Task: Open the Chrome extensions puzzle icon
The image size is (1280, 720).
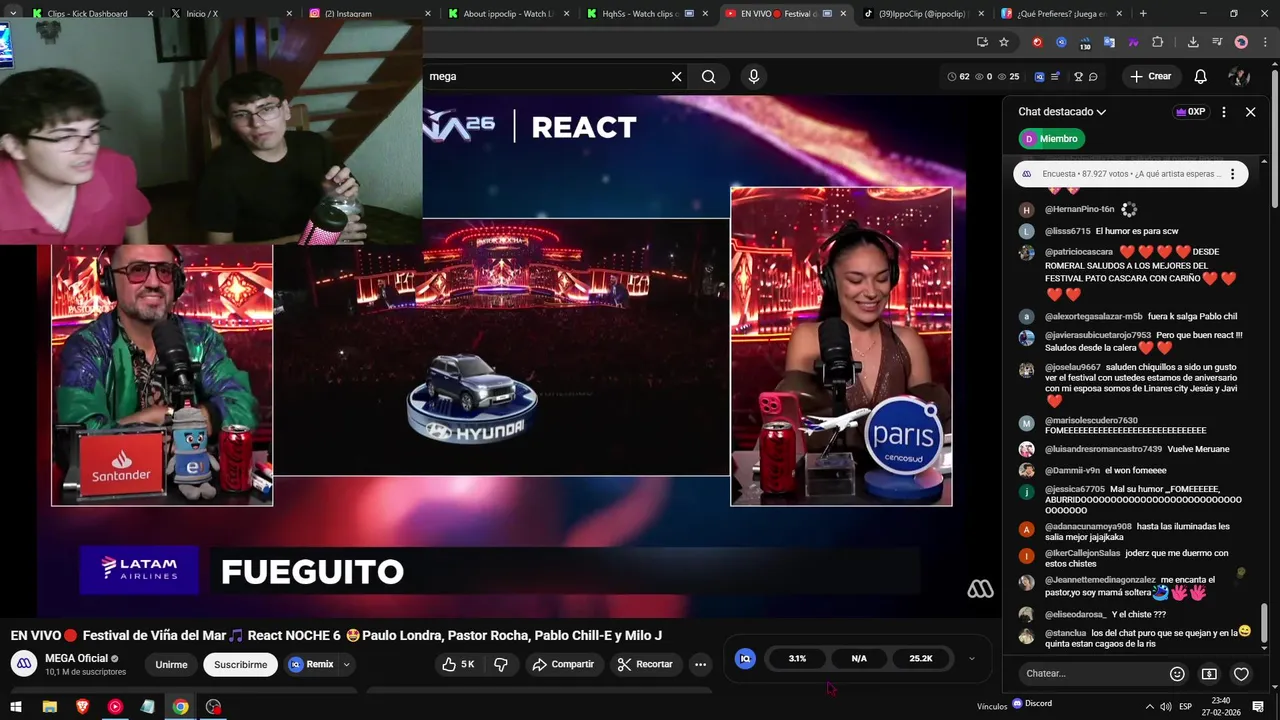Action: coord(1158,42)
